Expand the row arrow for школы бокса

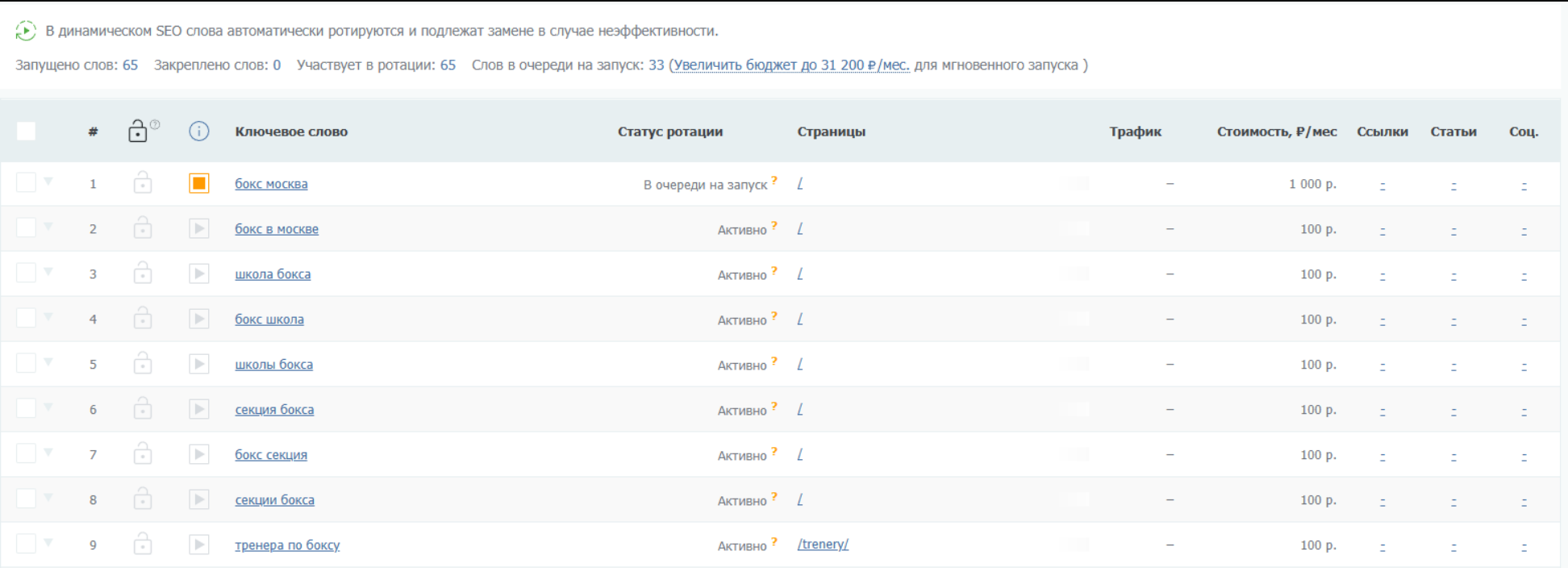pyautogui.click(x=48, y=362)
